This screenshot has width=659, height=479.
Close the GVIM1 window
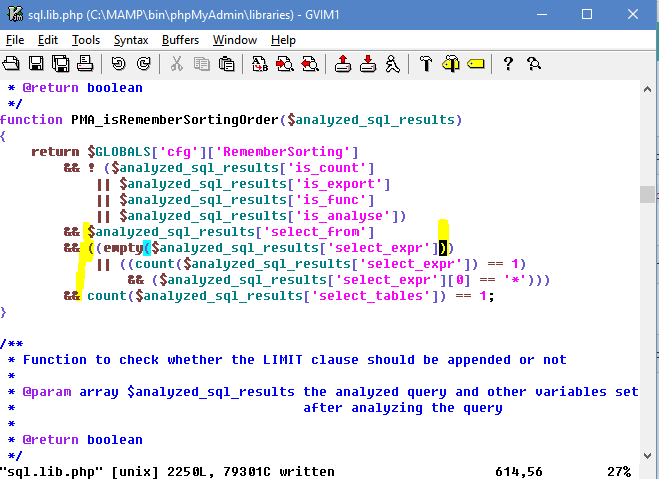633,14
